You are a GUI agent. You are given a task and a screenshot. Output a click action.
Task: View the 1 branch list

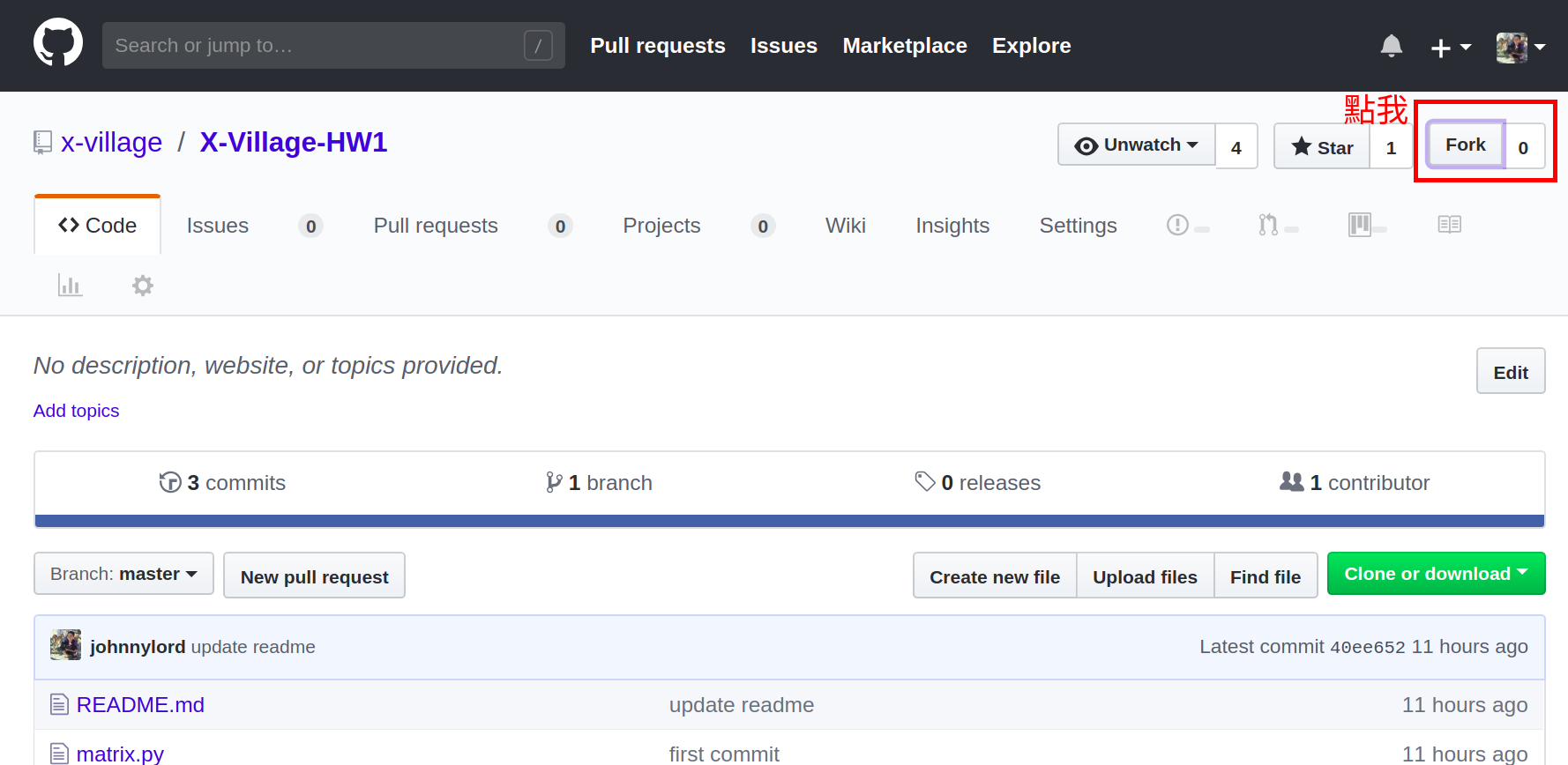pyautogui.click(x=599, y=483)
